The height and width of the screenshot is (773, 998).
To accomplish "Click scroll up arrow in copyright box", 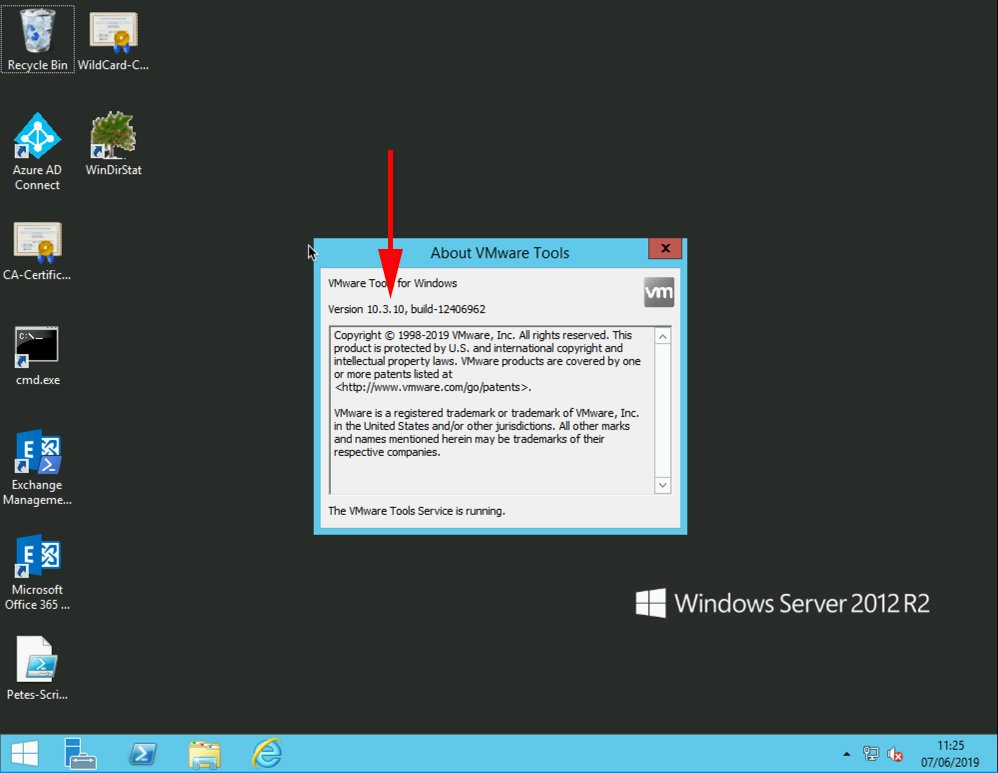I will pyautogui.click(x=663, y=336).
